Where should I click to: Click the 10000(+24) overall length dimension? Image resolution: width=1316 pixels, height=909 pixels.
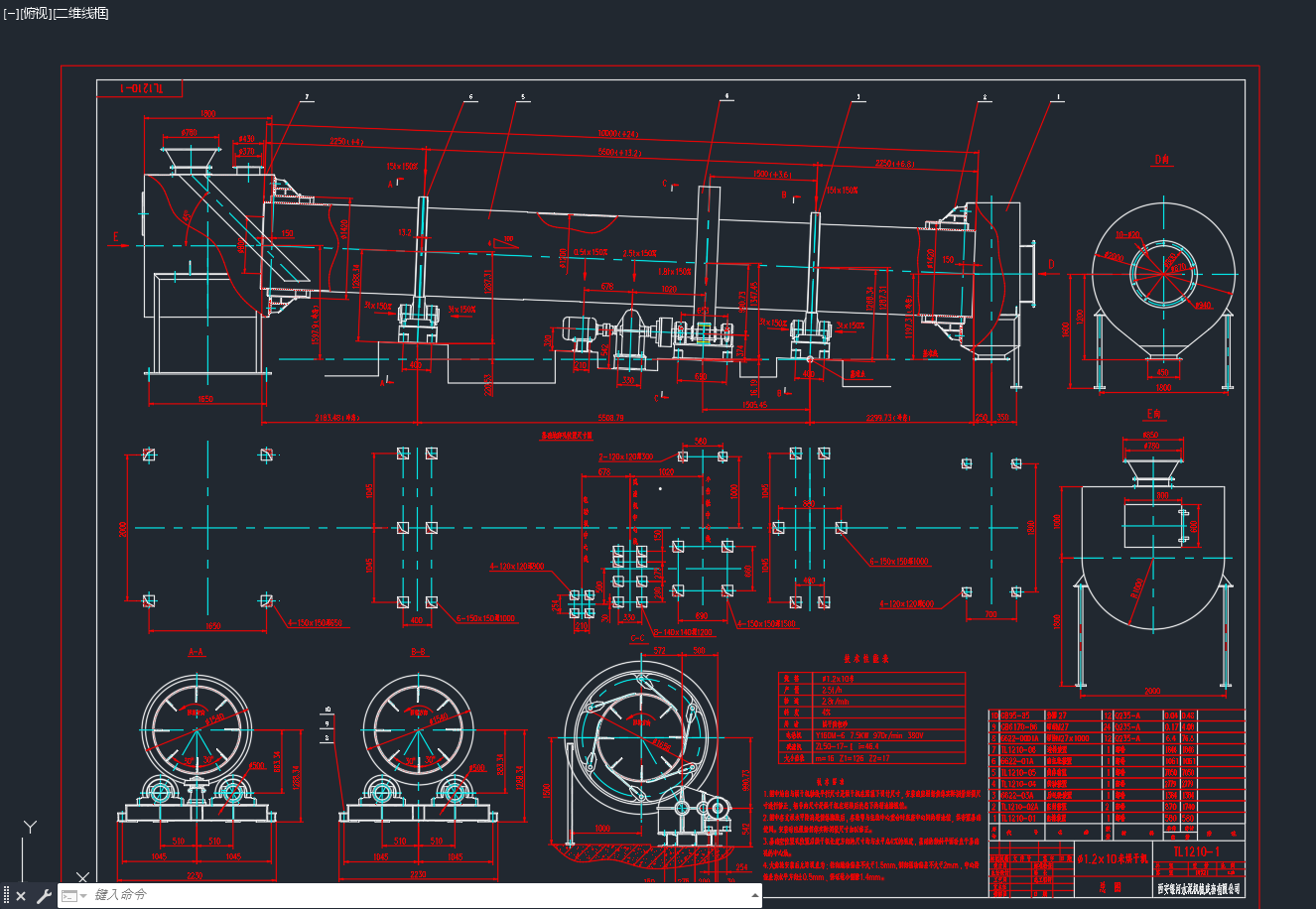[618, 134]
